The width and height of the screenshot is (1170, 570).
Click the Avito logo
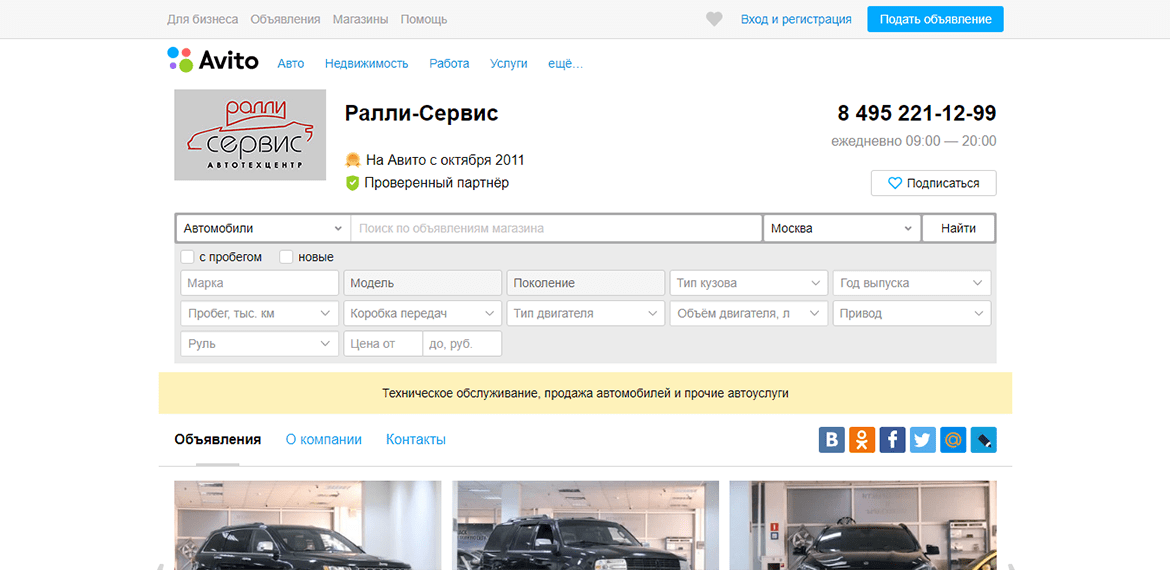[x=213, y=60]
